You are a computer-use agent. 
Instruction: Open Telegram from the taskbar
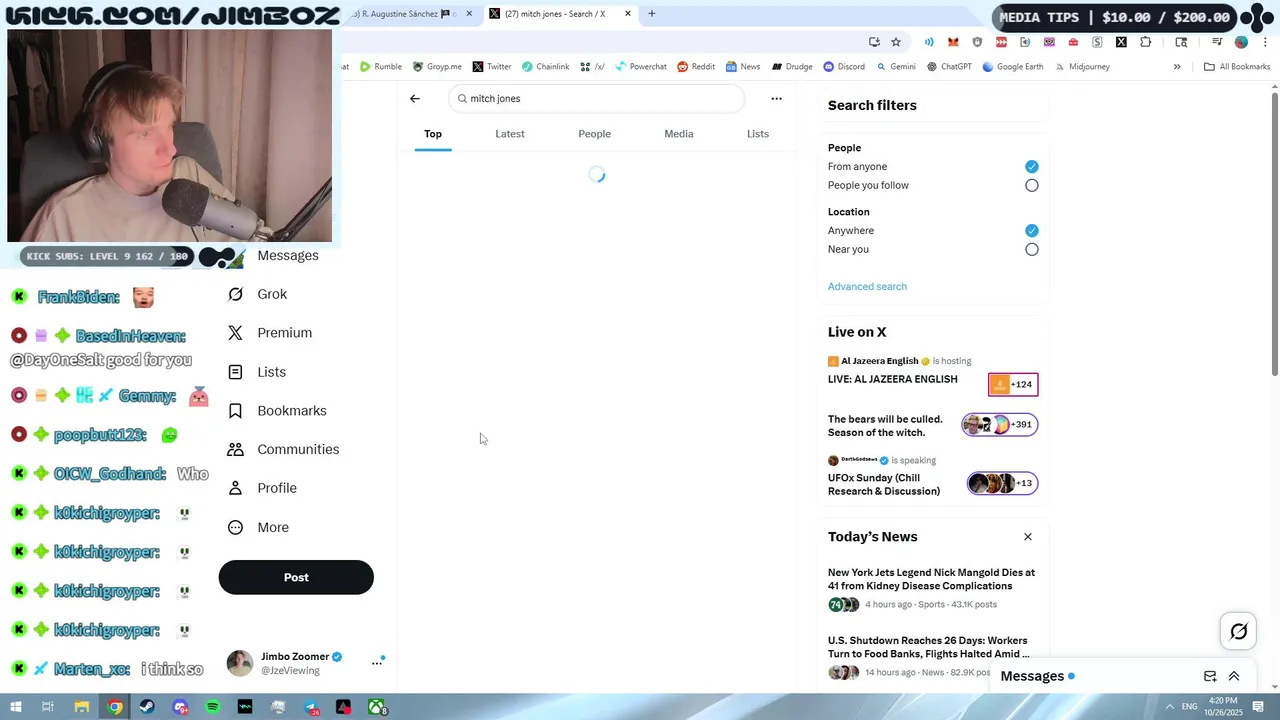(311, 707)
